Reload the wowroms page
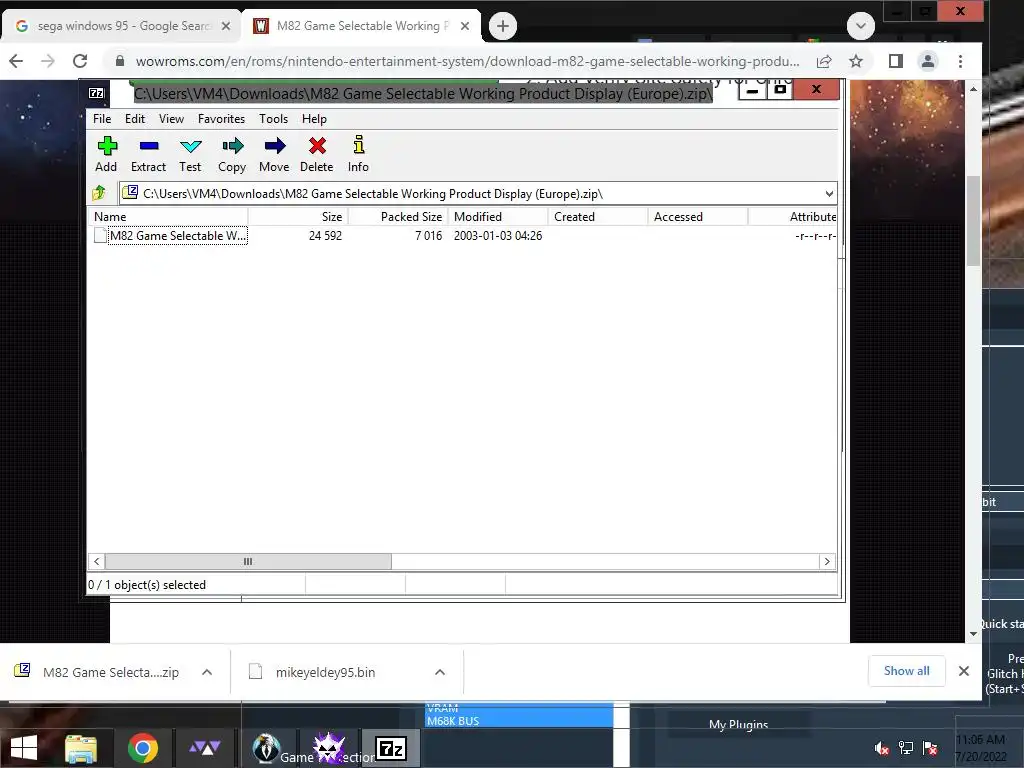Screen dimensions: 1024x768 [x=80, y=61]
